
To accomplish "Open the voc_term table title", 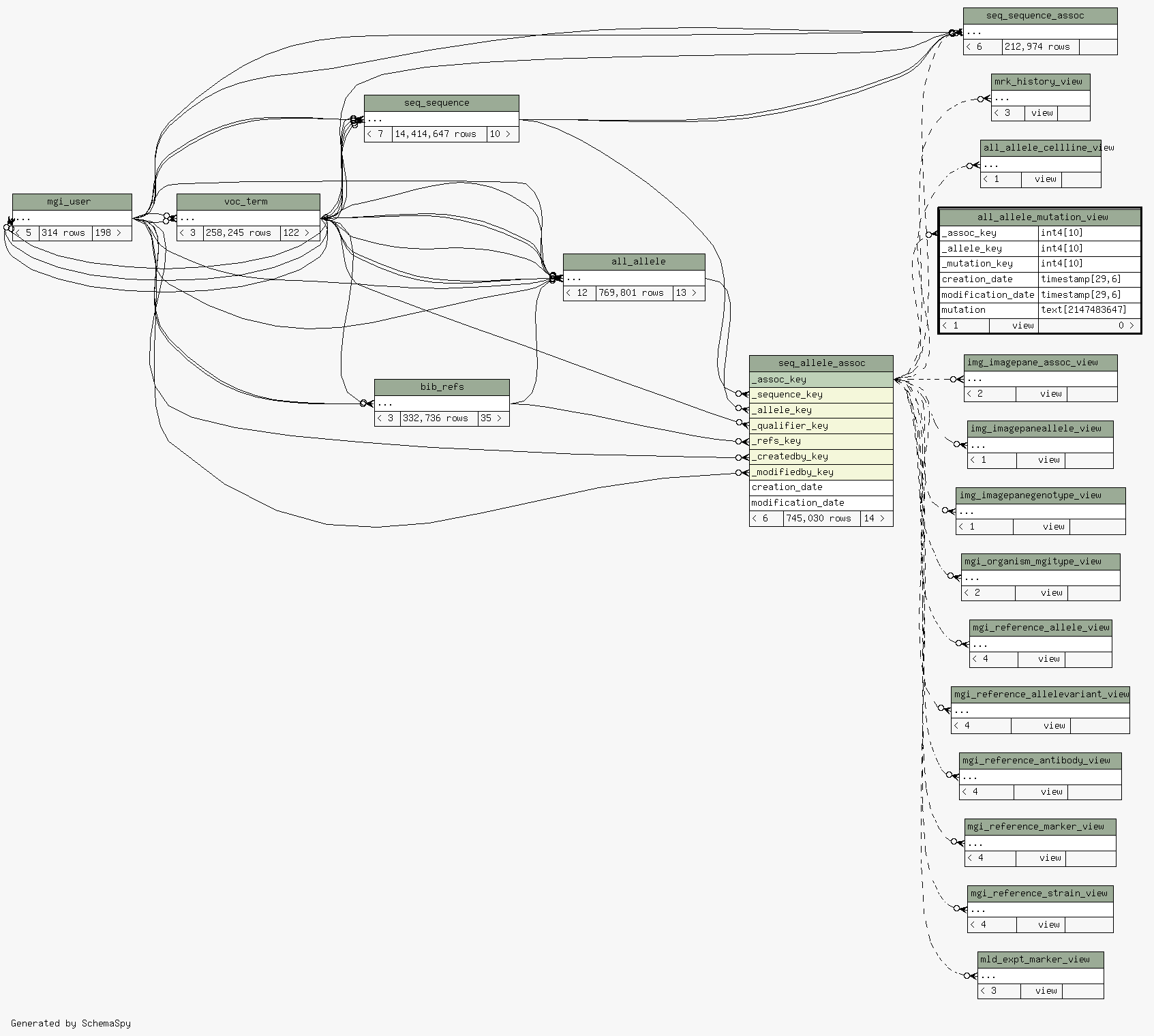I will 248,202.
